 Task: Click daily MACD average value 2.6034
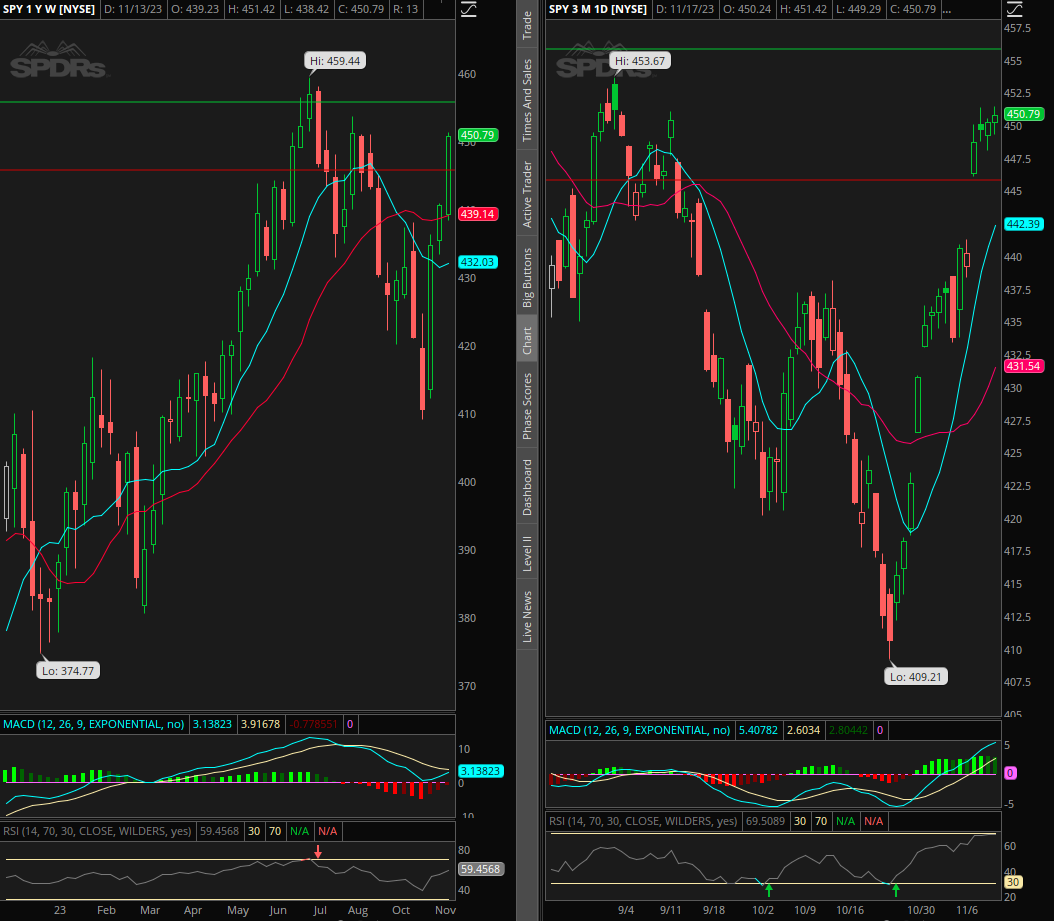click(x=803, y=730)
